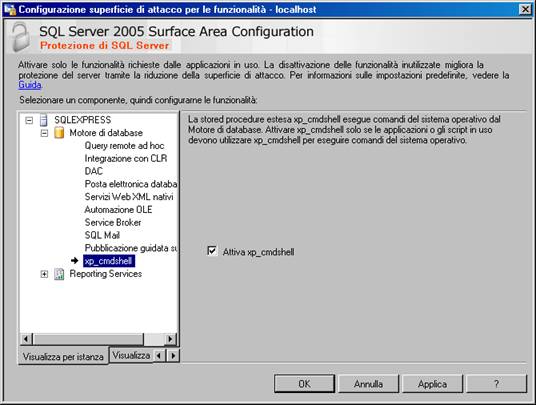Viewport: 536px width, 405px height.
Task: Open the partially hidden Visualizza tab
Action: (131, 355)
